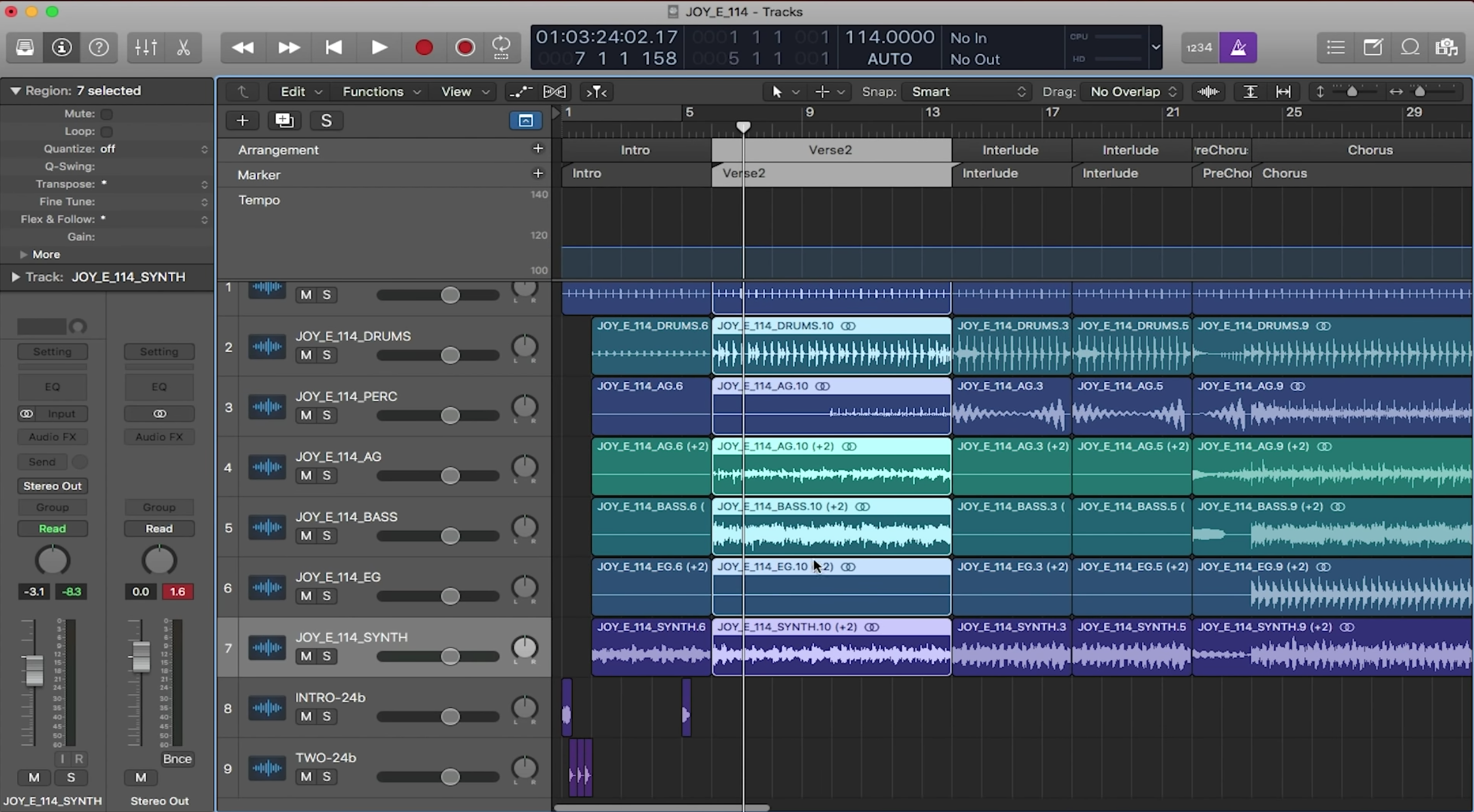The height and width of the screenshot is (812, 1474).
Task: Toggle loop checkbox for selected region
Action: pyautogui.click(x=106, y=130)
